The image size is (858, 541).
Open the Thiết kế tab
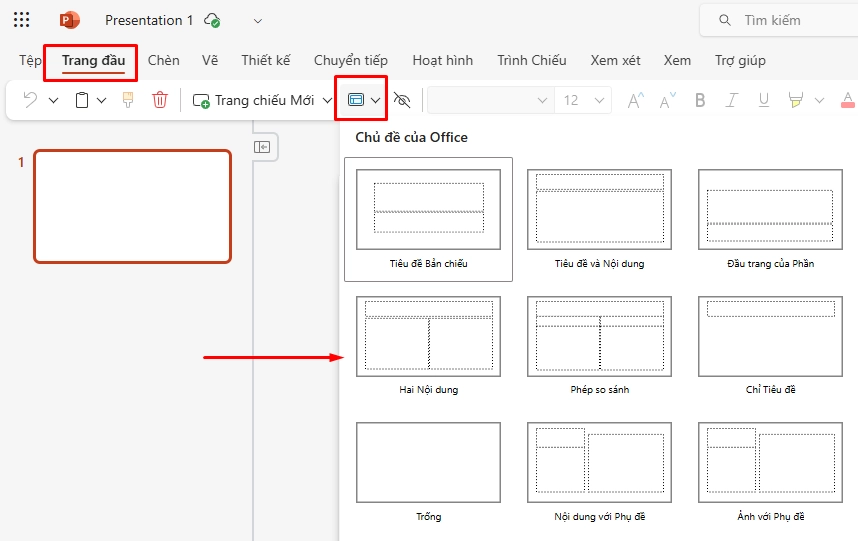(x=266, y=60)
